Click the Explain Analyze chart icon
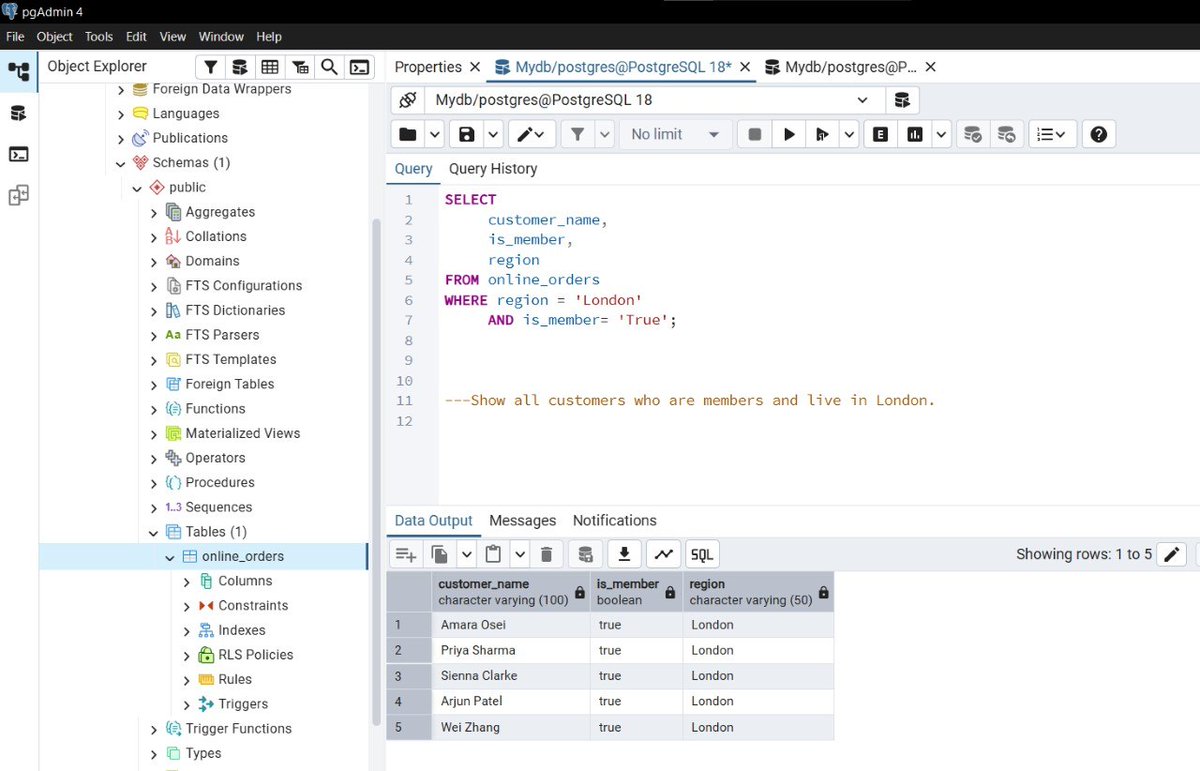The width and height of the screenshot is (1200, 771). [915, 134]
